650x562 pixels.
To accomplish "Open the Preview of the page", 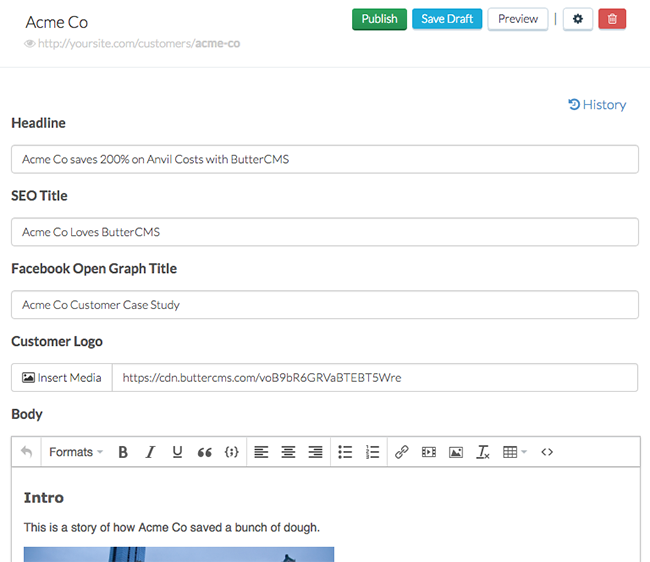I will pos(518,19).
